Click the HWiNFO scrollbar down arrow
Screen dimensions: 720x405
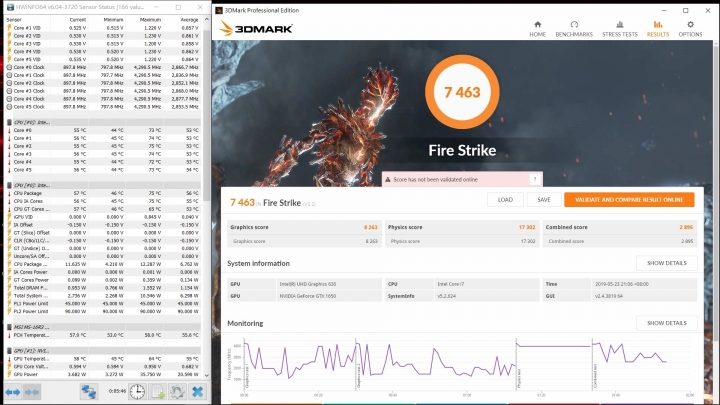pos(206,375)
